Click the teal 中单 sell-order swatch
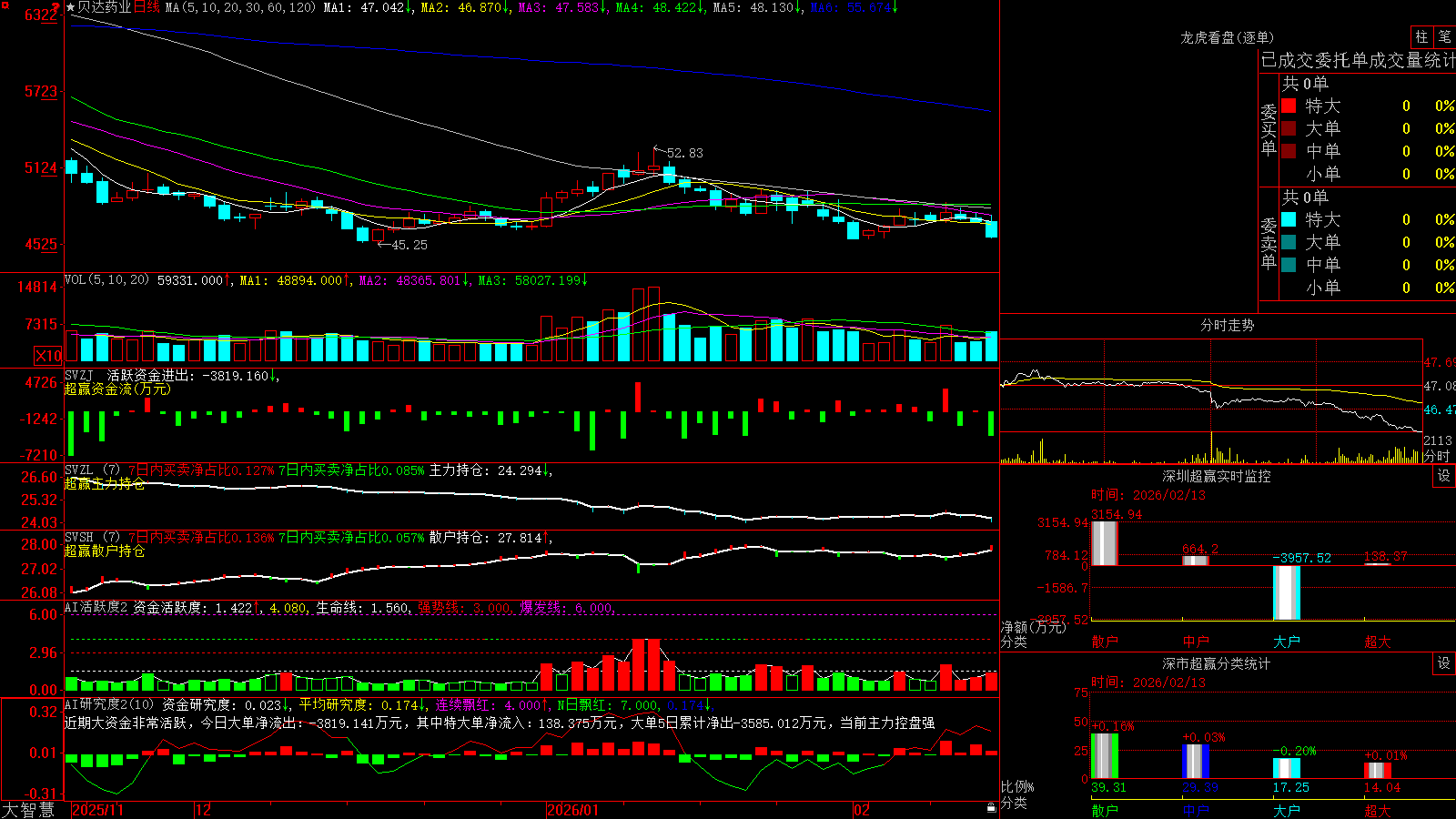The width and height of the screenshot is (1456, 819). click(1289, 265)
